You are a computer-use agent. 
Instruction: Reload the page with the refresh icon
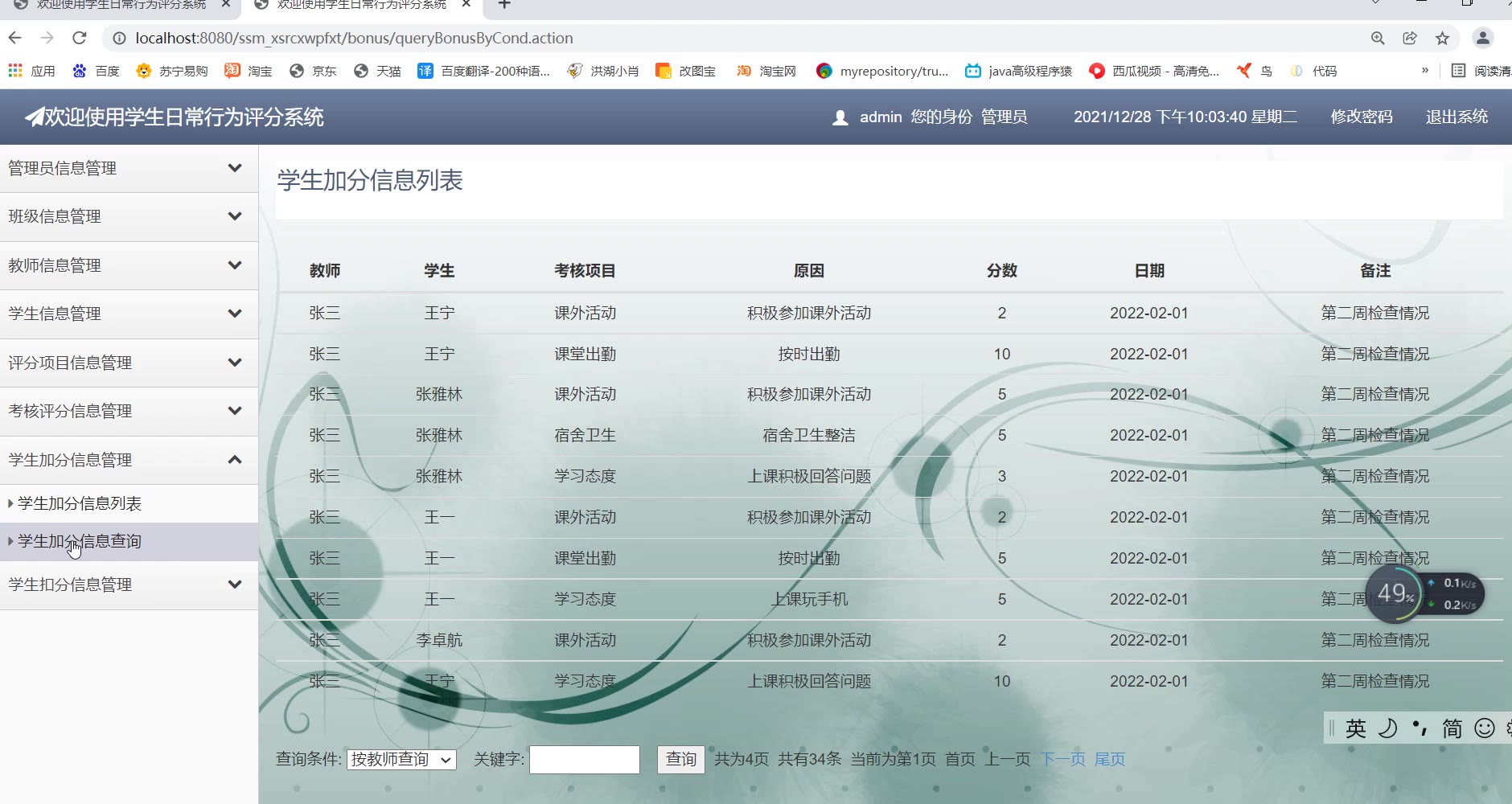point(79,38)
